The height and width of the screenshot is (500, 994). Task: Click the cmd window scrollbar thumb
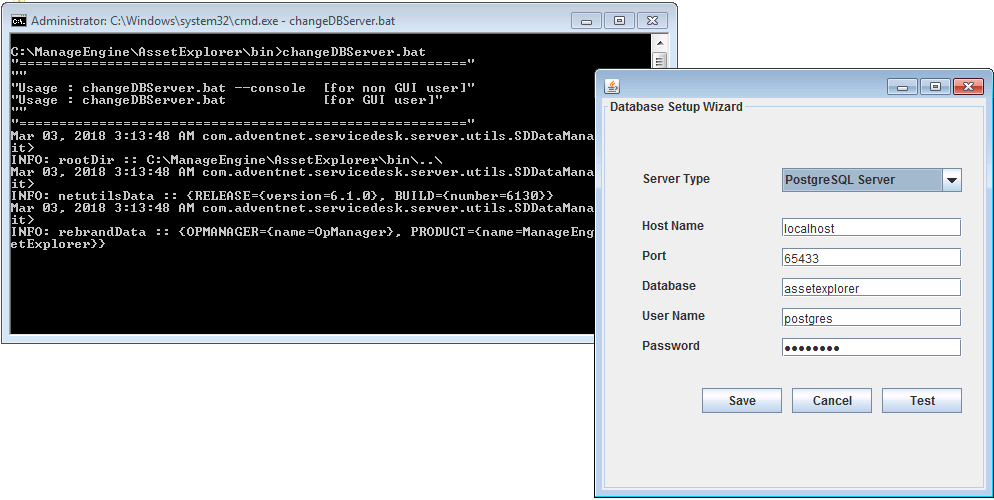point(659,60)
